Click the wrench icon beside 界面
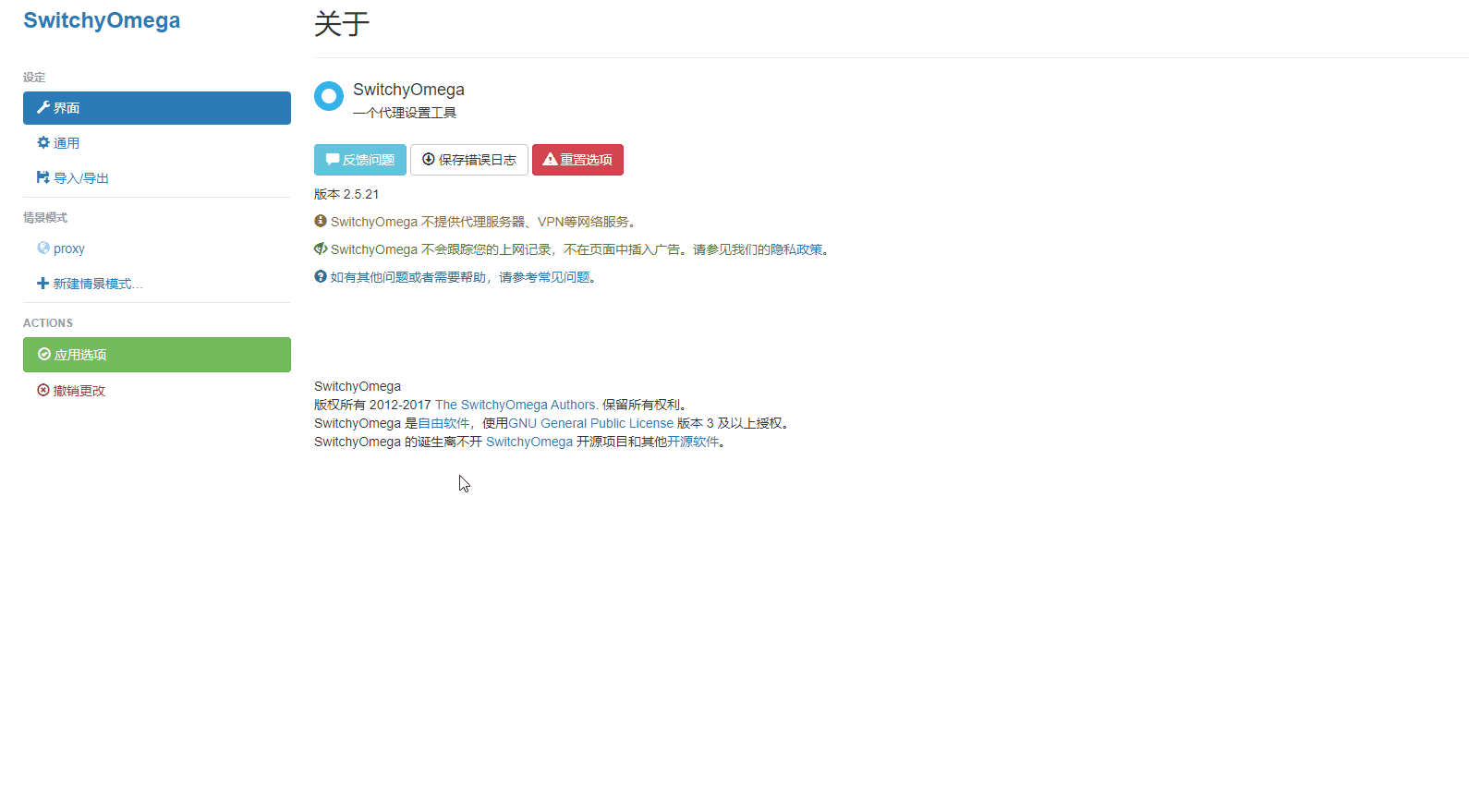Image resolution: width=1469 pixels, height=812 pixels. coord(43,107)
